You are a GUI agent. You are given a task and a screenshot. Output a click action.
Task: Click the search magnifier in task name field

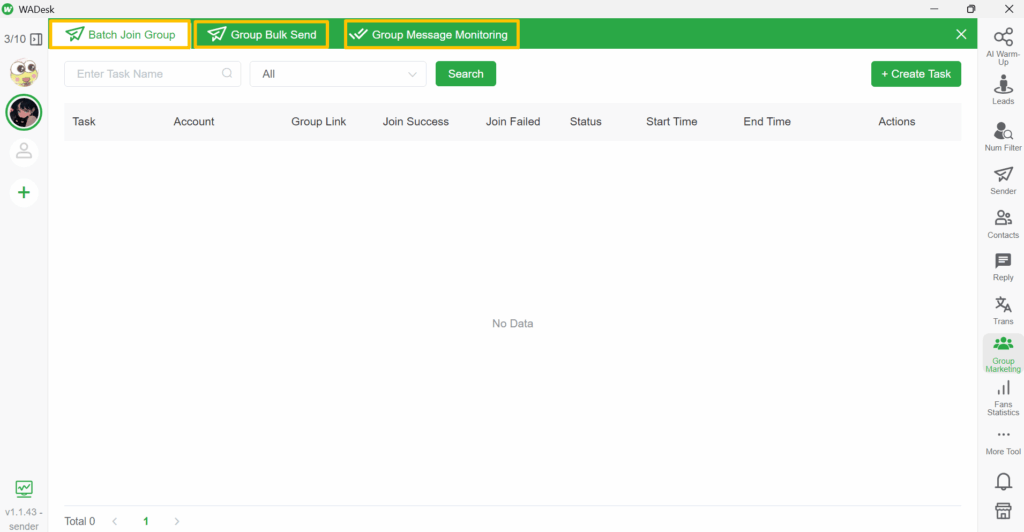tap(227, 73)
